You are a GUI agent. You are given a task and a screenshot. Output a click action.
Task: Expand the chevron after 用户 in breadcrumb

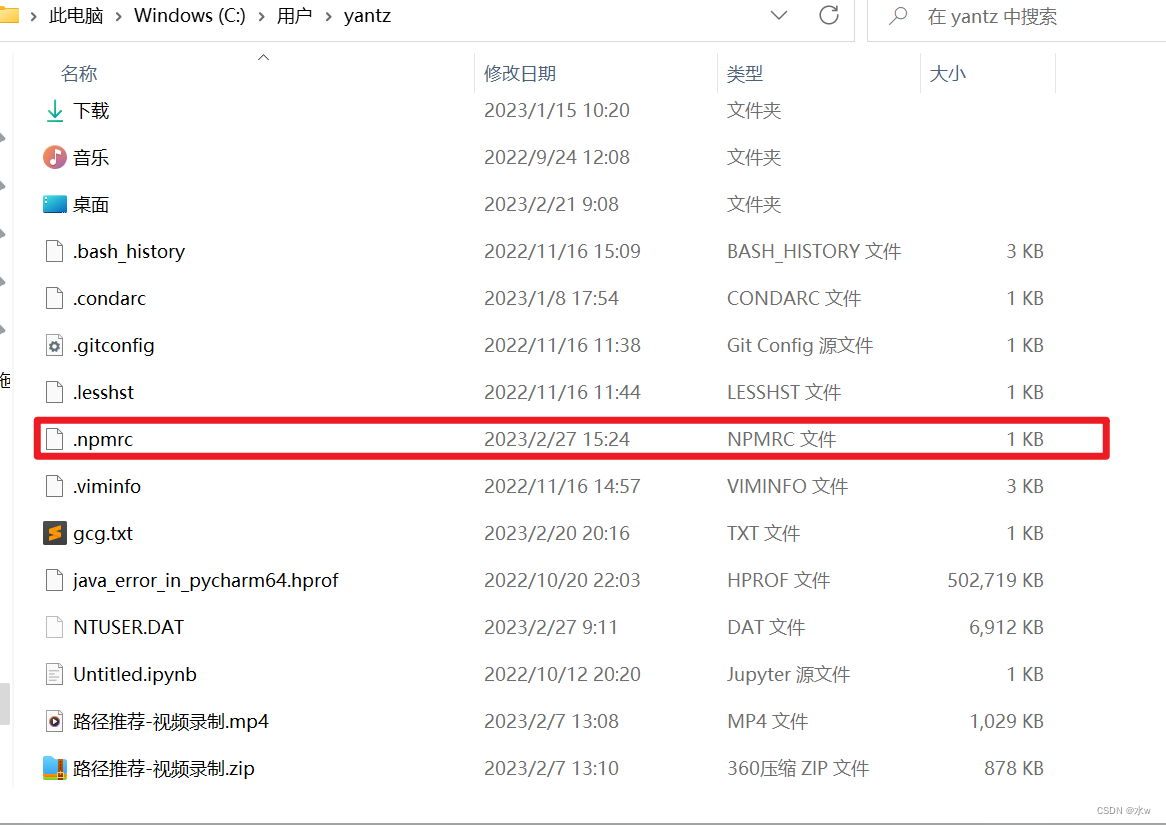[328, 16]
